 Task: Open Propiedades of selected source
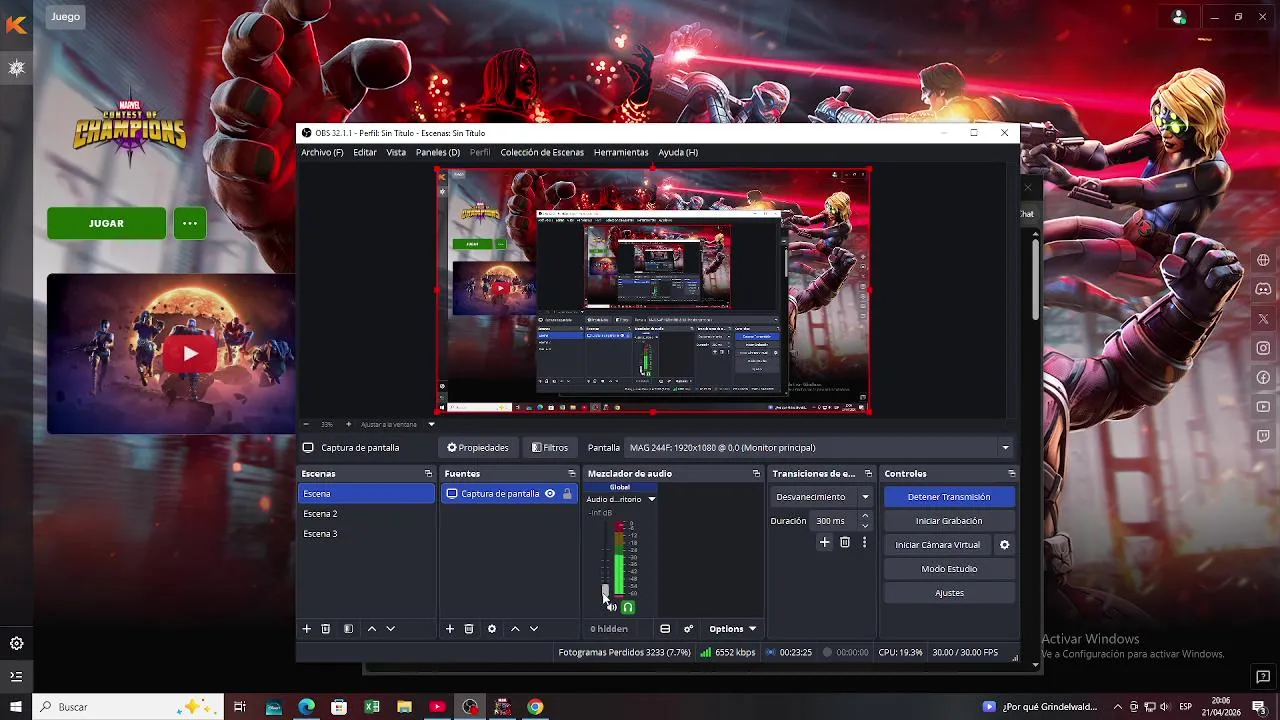pos(478,448)
